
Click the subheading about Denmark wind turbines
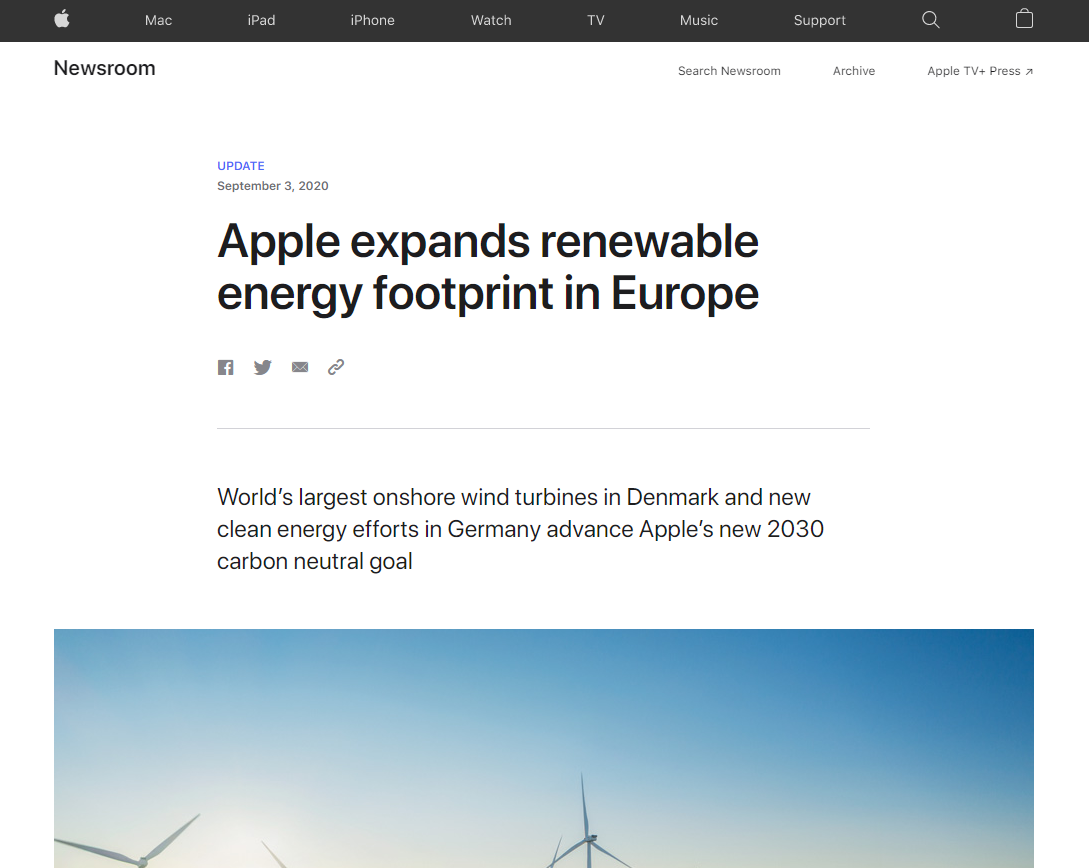click(520, 529)
